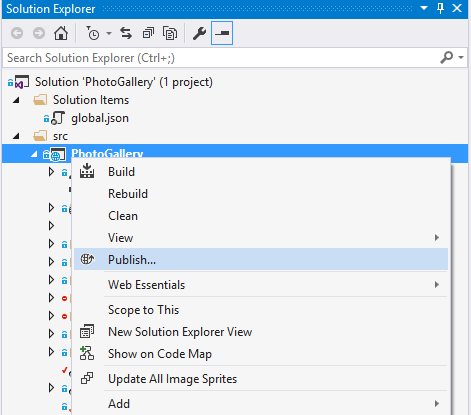This screenshot has height=415, width=471.
Task: Click the solution file icon beside Solution 'PhotoGallery'
Action: coord(21,82)
